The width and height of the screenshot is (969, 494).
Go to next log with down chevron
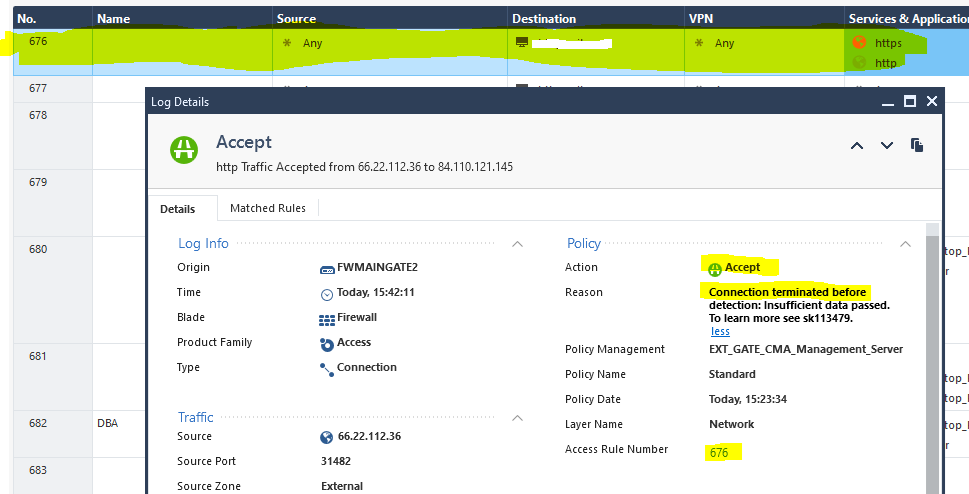[887, 146]
